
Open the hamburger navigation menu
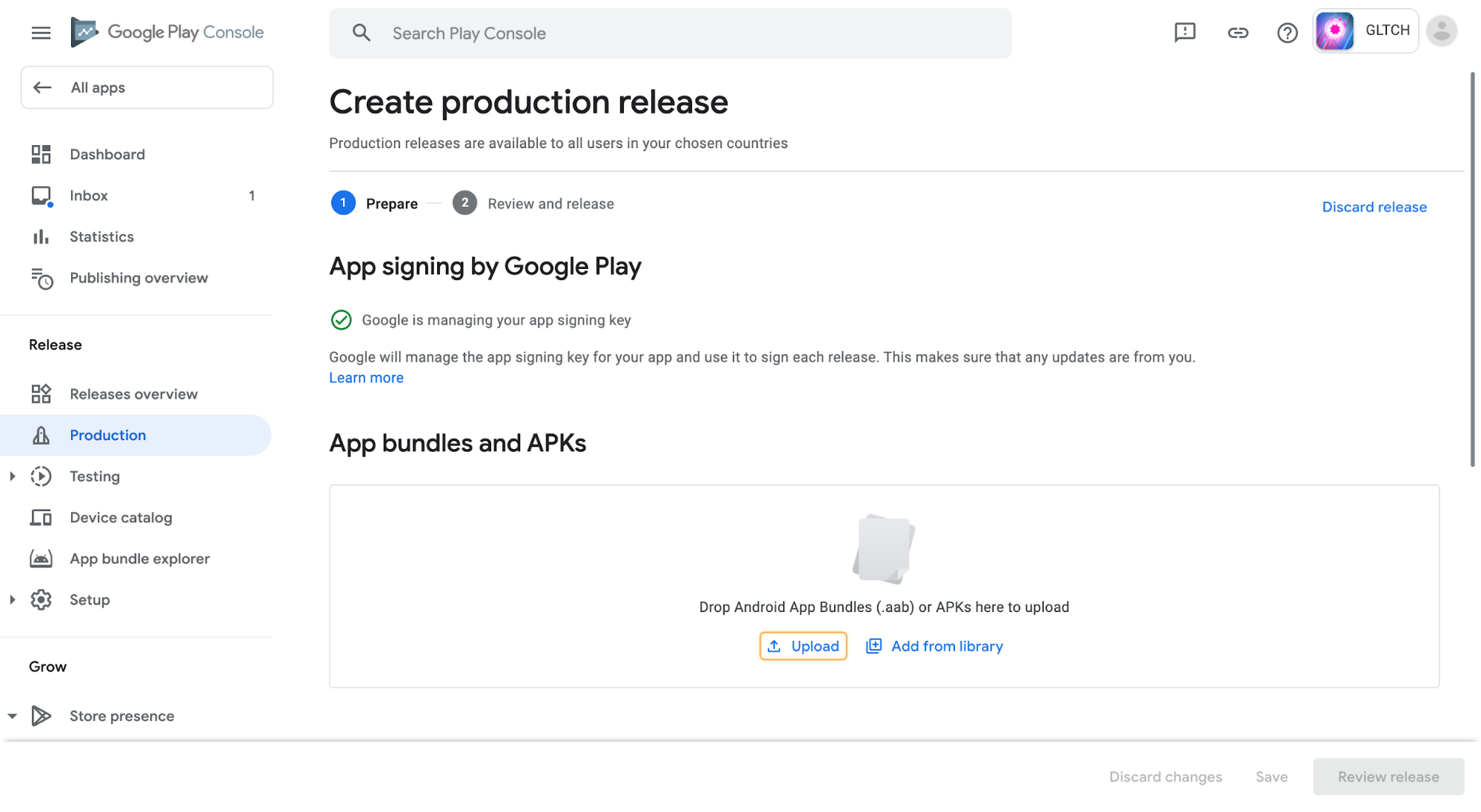click(41, 33)
